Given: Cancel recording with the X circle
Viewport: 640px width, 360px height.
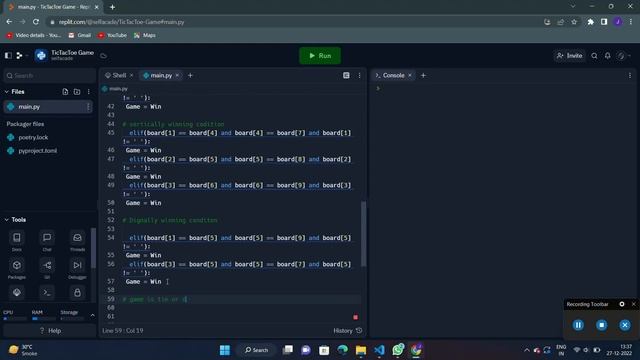Looking at the screenshot, I should click(624, 325).
